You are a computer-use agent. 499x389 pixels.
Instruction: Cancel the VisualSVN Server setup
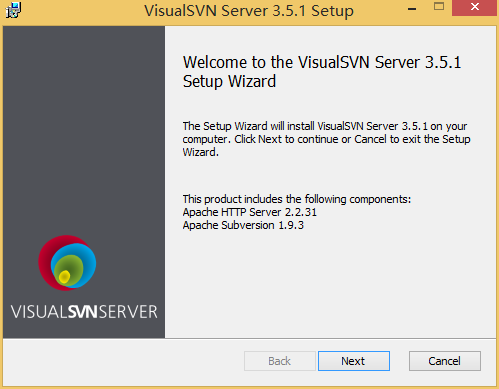tap(445, 361)
